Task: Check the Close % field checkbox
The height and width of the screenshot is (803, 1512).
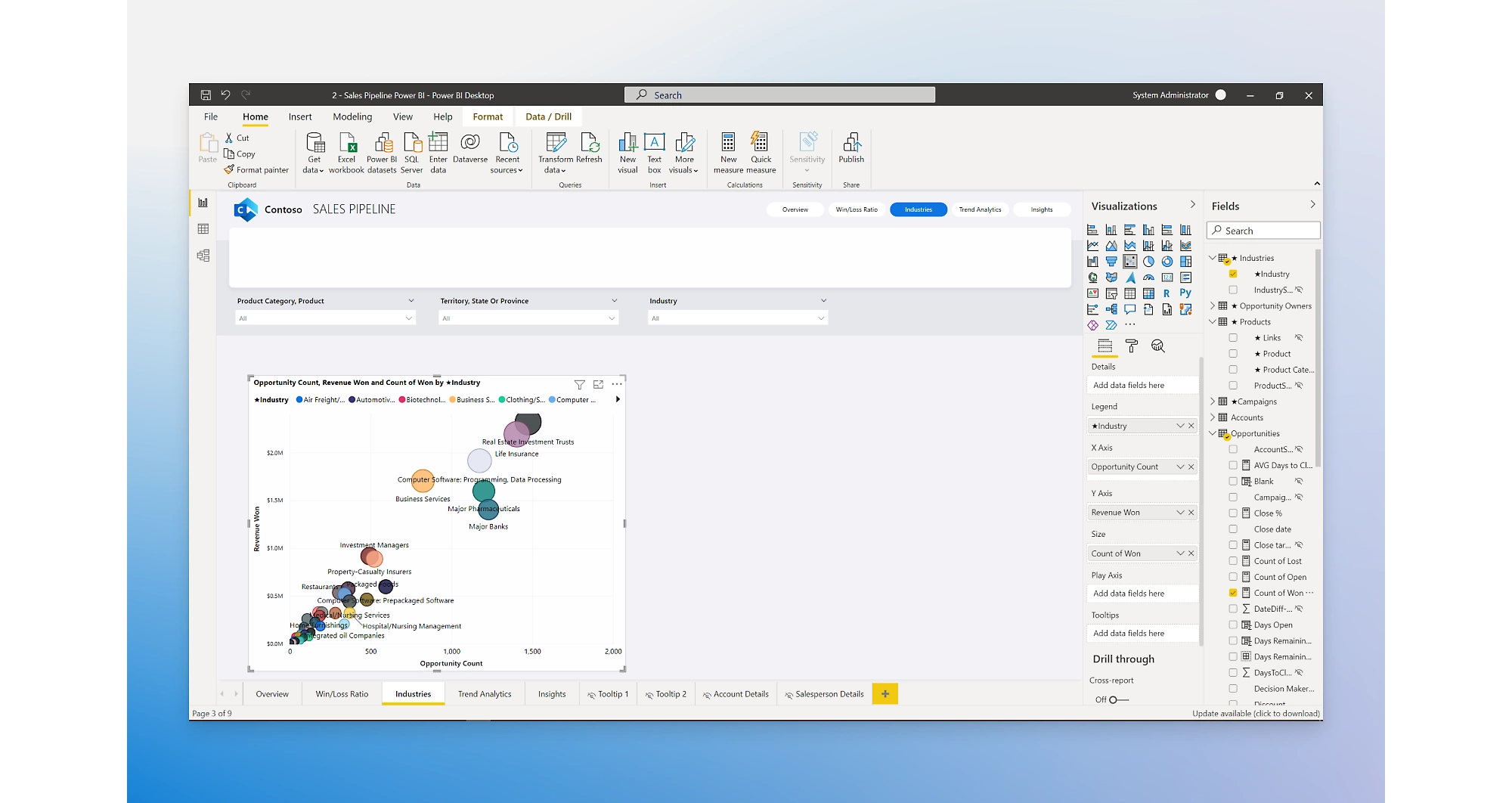Action: pyautogui.click(x=1233, y=513)
